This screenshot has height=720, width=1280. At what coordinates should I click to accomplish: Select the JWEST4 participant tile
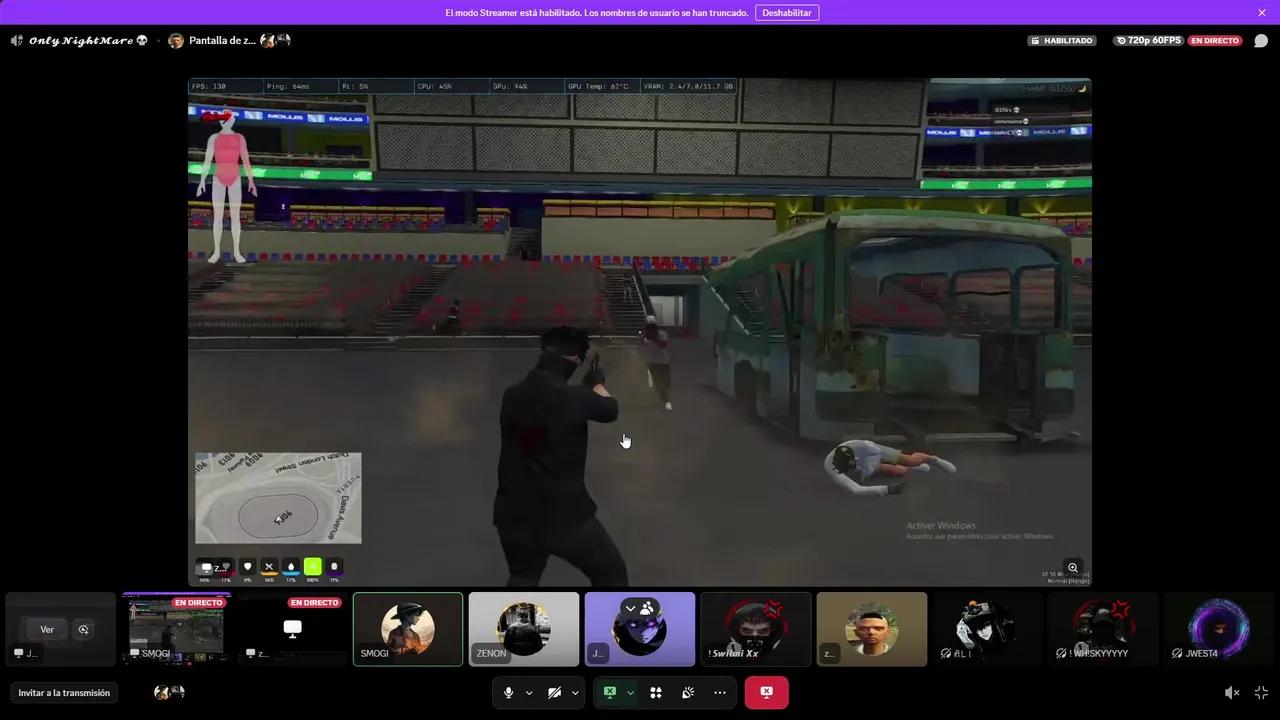(x=1220, y=629)
